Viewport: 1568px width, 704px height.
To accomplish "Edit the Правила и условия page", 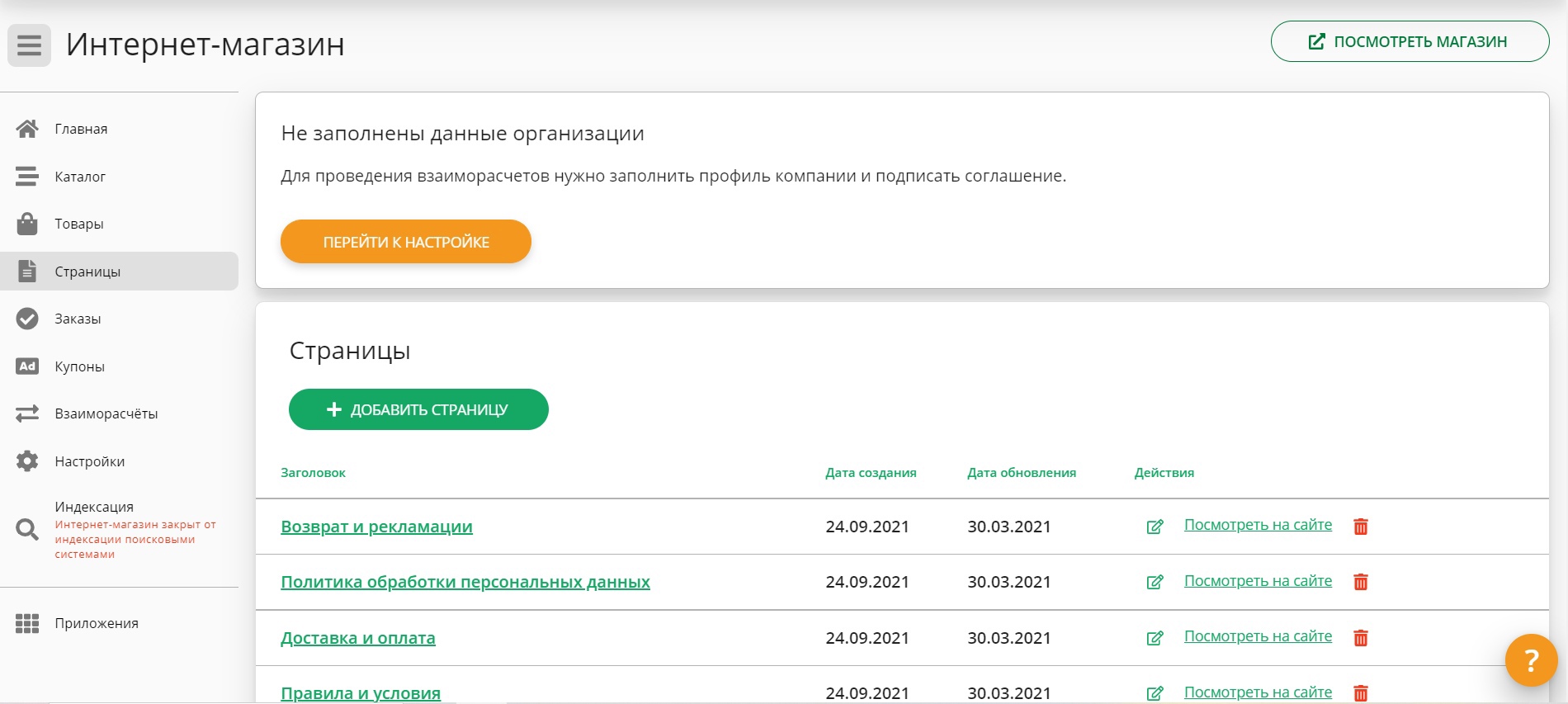I will 1155,693.
